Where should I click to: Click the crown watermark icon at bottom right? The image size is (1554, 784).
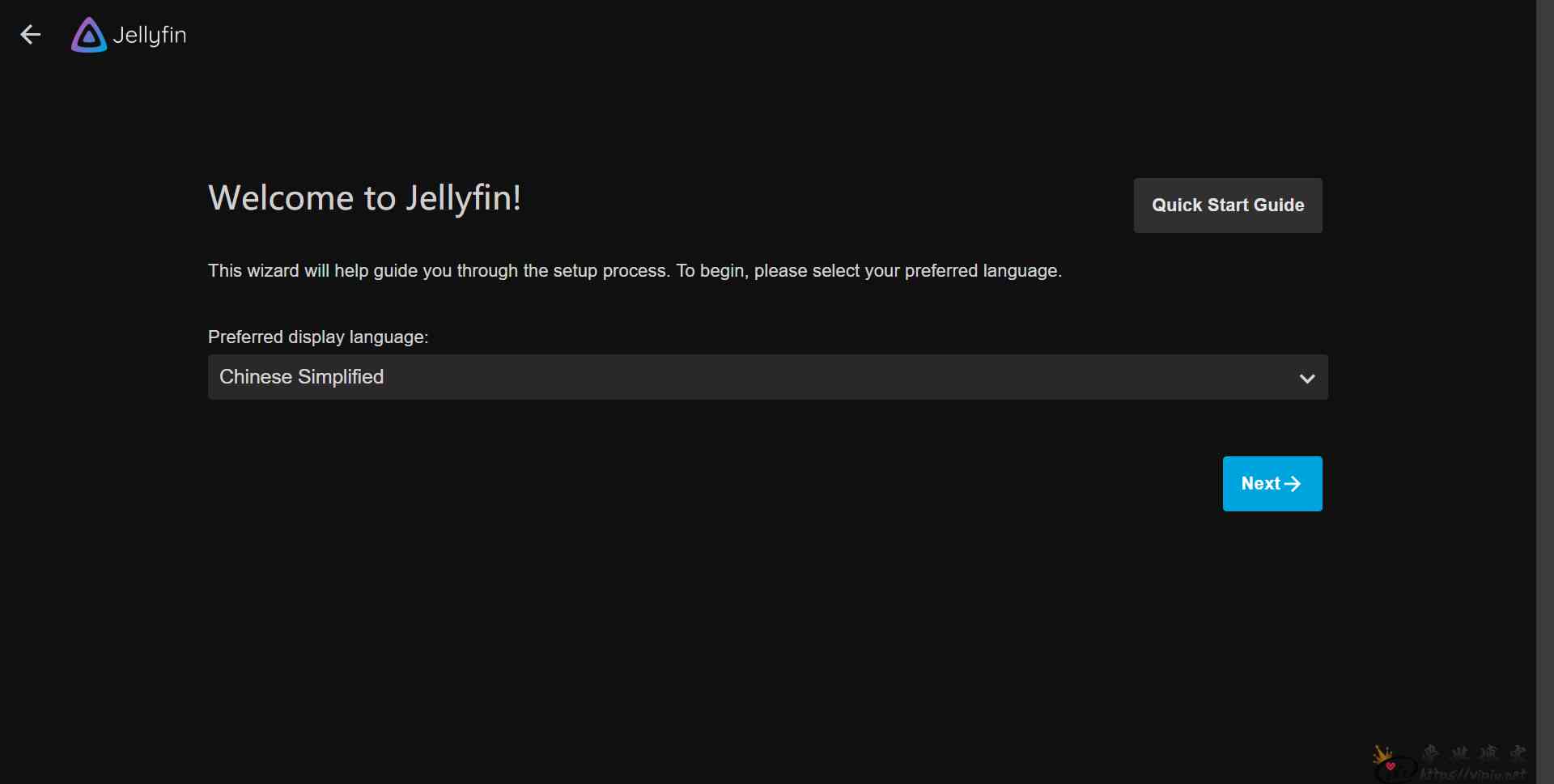tap(1382, 754)
